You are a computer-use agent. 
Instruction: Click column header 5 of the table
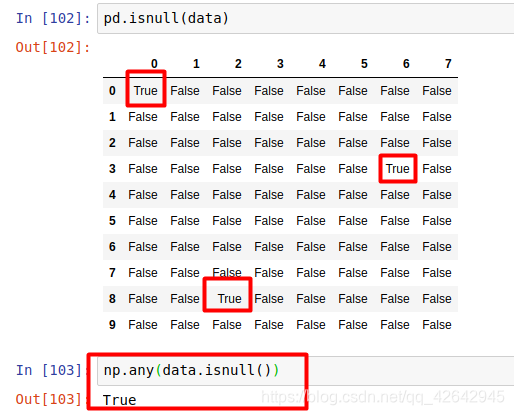point(364,64)
